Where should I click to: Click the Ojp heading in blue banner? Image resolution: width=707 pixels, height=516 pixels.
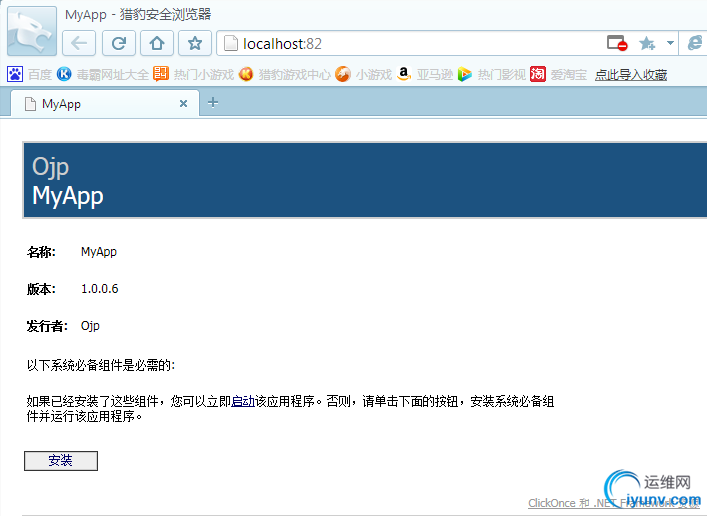[50, 167]
